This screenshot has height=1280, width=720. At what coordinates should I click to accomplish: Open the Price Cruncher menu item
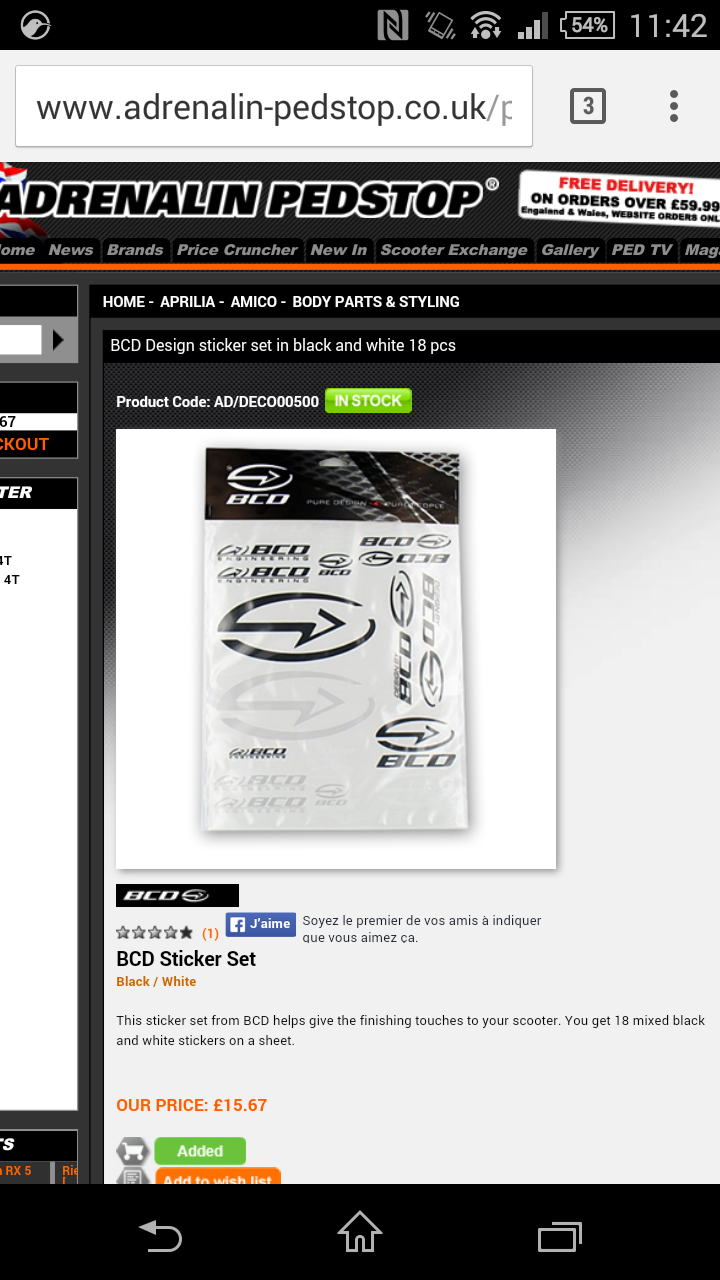(237, 250)
